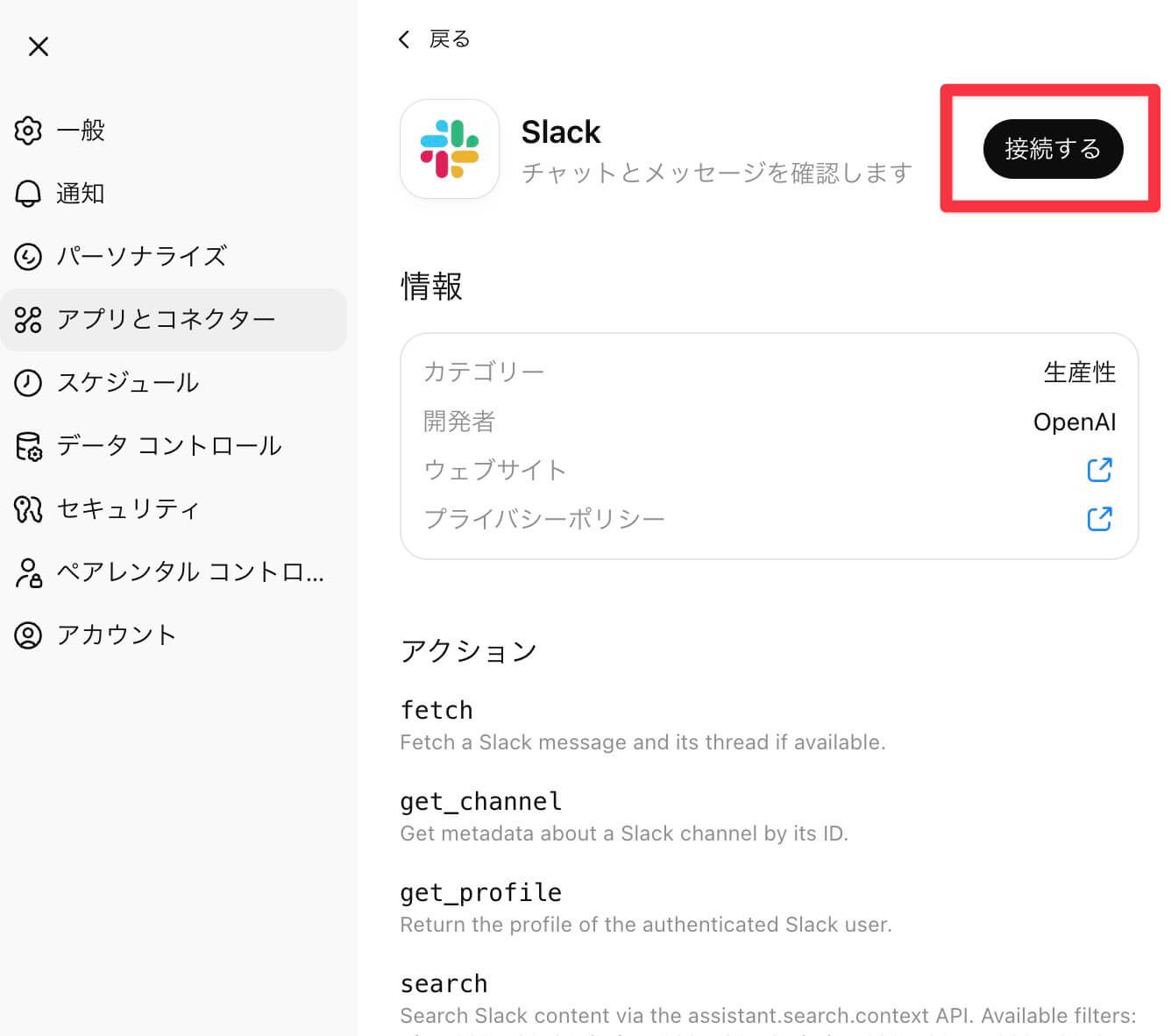Image resolution: width=1171 pixels, height=1036 pixels.
Task: Click the セキュリティ icon in sidebar
Action: [x=28, y=509]
